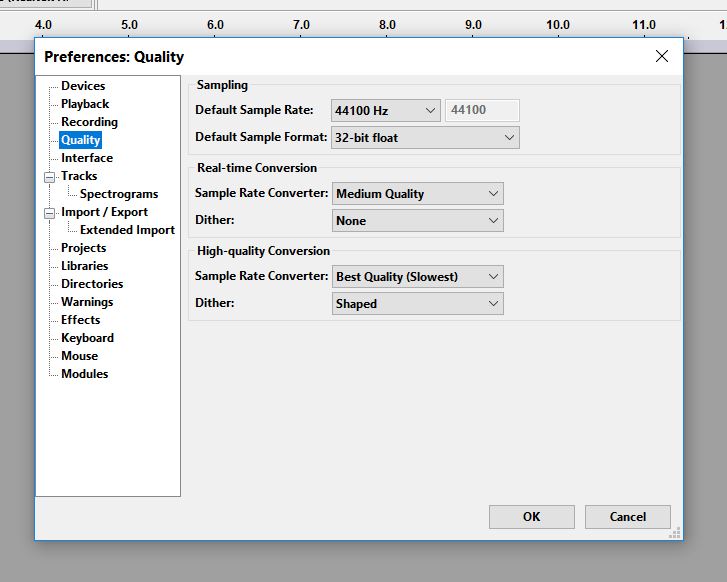The height and width of the screenshot is (582, 727).
Task: Open the Default Sample Rate dropdown
Action: tap(386, 111)
